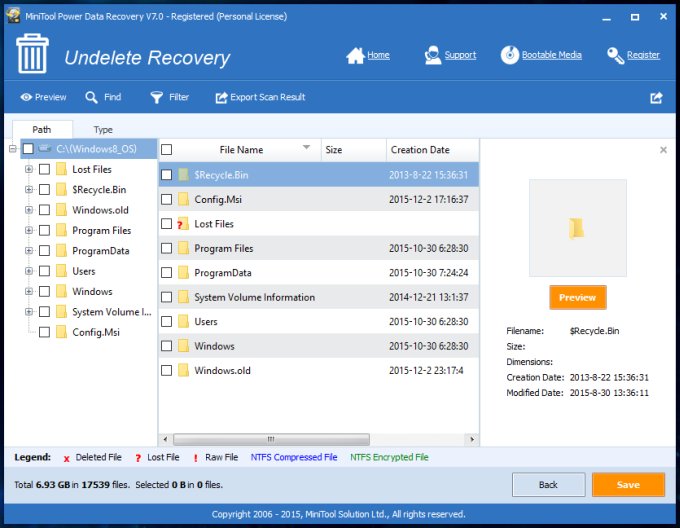Click the Back button
This screenshot has width=680, height=528.
coord(548,485)
